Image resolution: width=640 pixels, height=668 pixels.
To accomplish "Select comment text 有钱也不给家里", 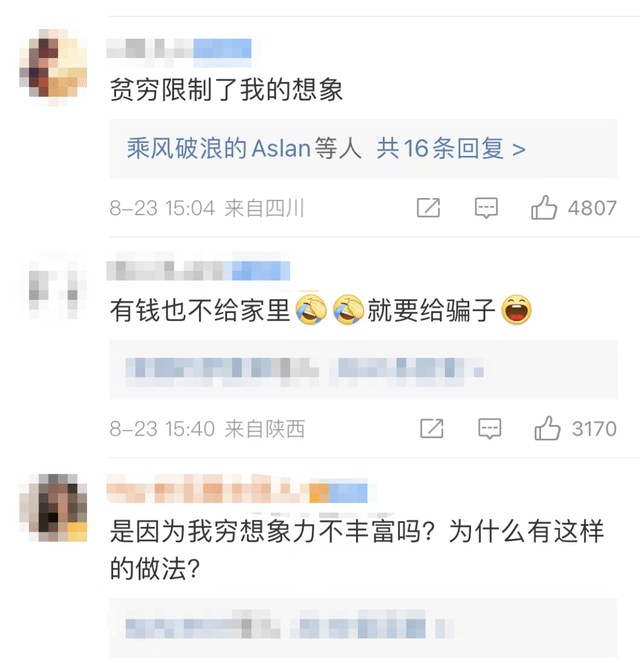I will (200, 310).
